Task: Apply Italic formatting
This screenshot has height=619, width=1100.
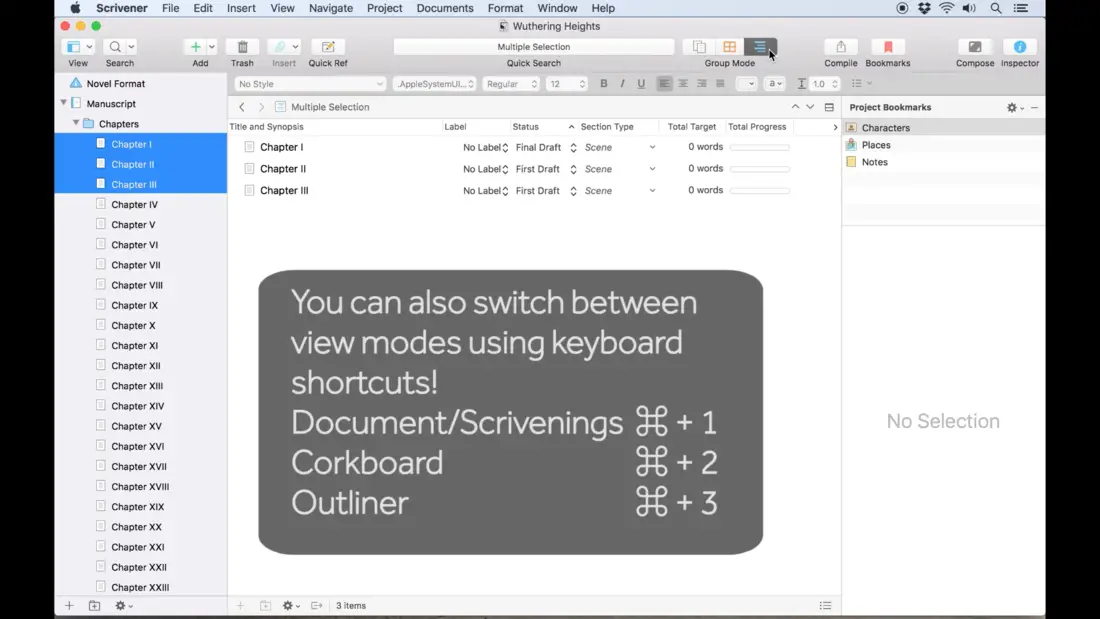Action: 622,84
